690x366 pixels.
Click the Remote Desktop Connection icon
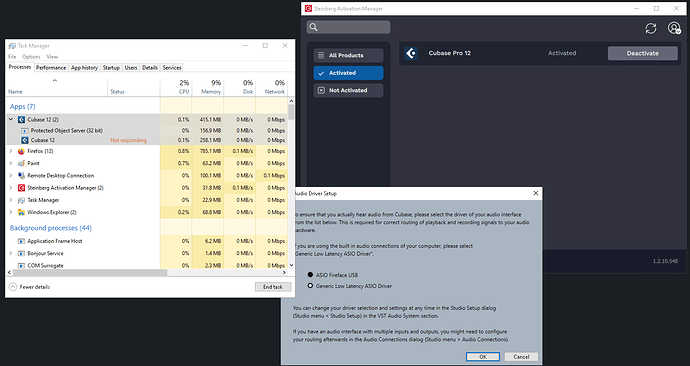21,176
